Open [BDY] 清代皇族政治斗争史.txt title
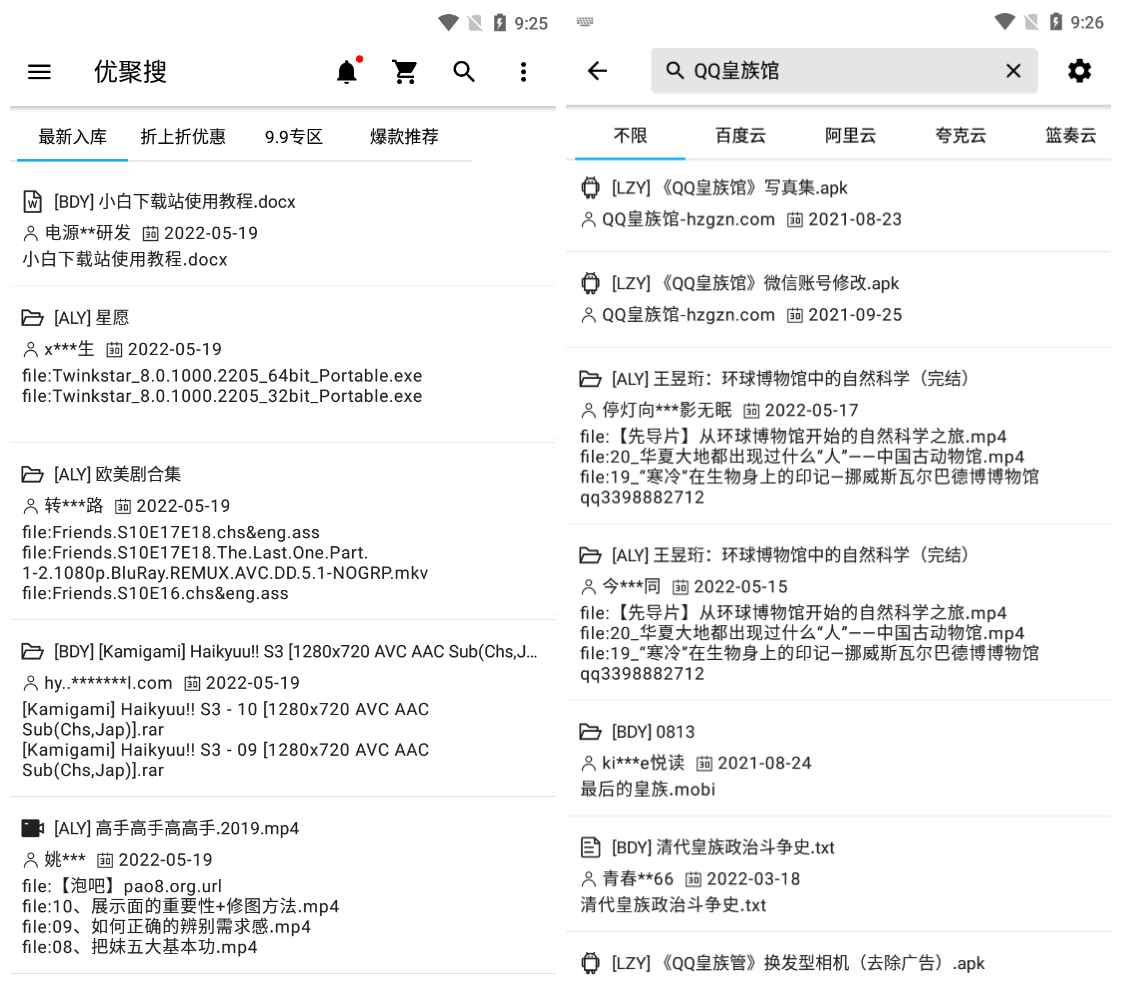The height and width of the screenshot is (995, 1121). (723, 847)
